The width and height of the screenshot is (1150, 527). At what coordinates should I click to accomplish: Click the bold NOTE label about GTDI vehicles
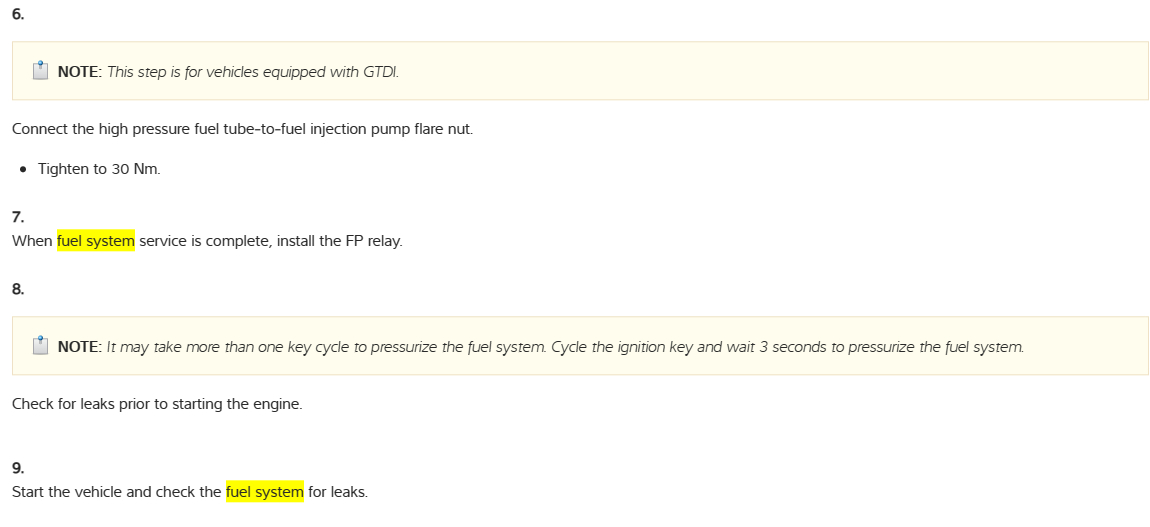tap(80, 72)
